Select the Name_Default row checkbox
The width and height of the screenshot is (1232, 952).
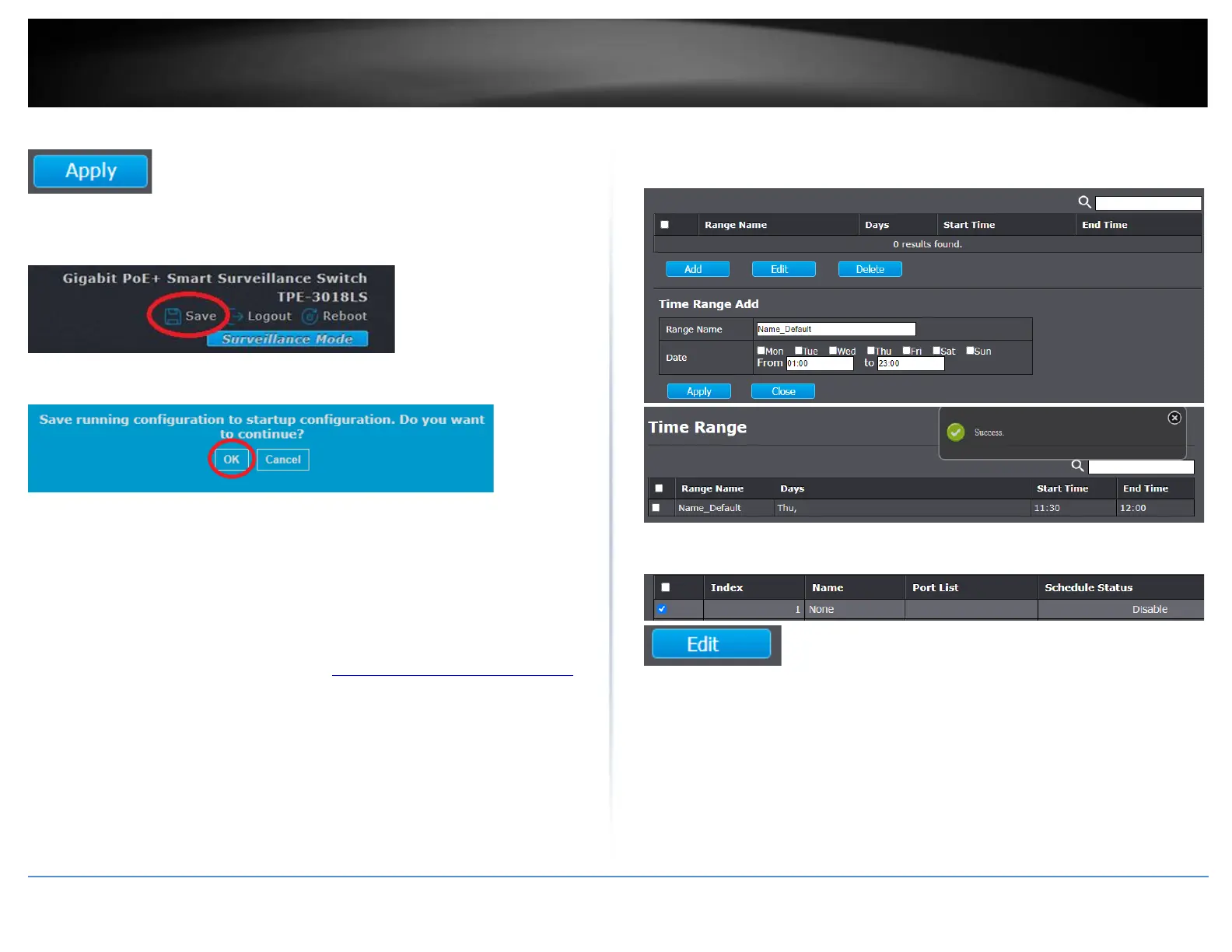click(x=656, y=508)
